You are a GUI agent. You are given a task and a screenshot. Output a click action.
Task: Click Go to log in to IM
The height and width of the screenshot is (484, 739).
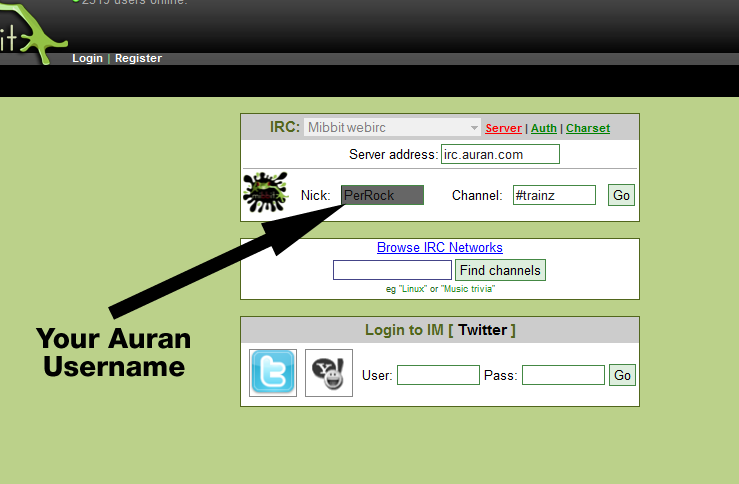click(x=622, y=375)
